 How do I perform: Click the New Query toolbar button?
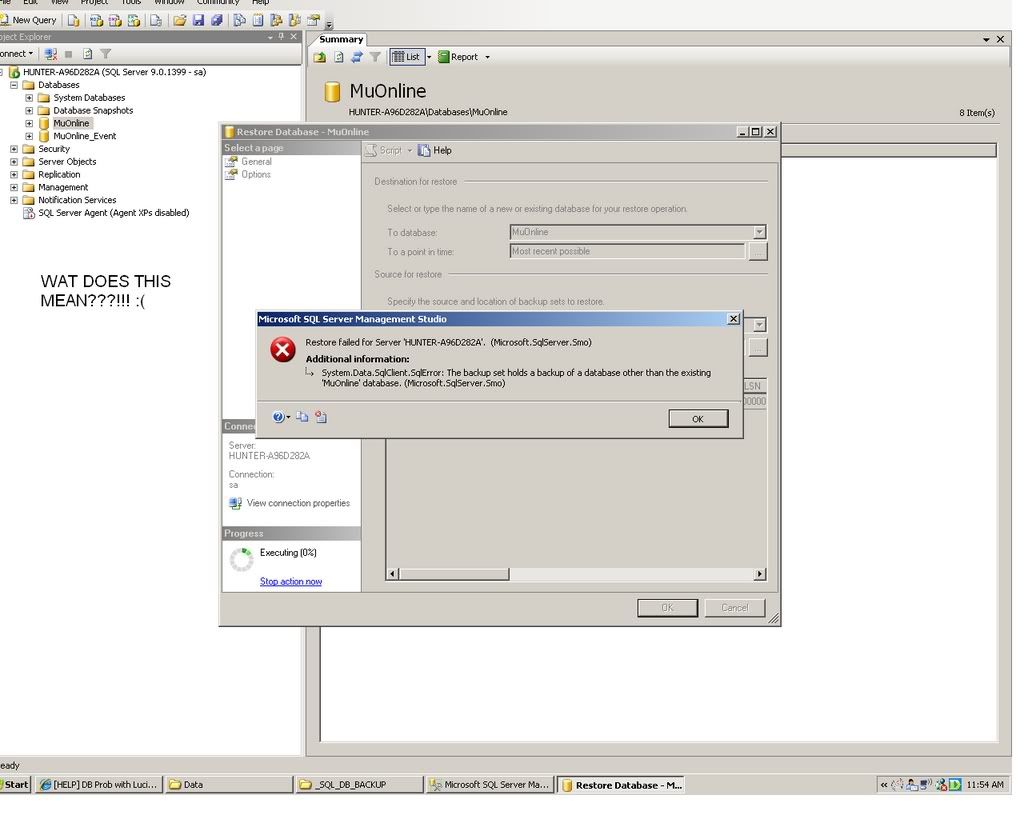pyautogui.click(x=29, y=20)
